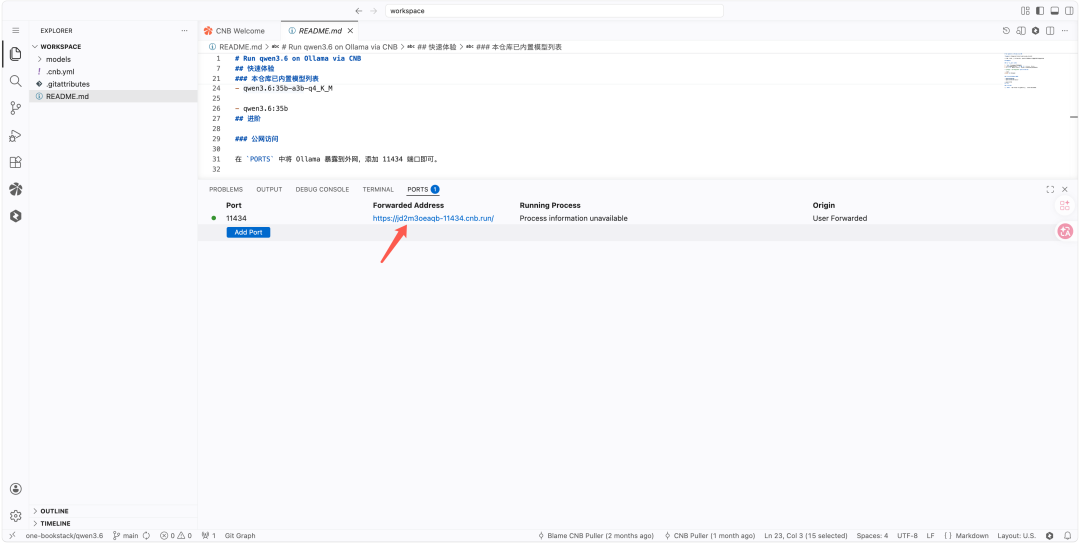
Task: Click the Add Port button
Action: [x=248, y=232]
